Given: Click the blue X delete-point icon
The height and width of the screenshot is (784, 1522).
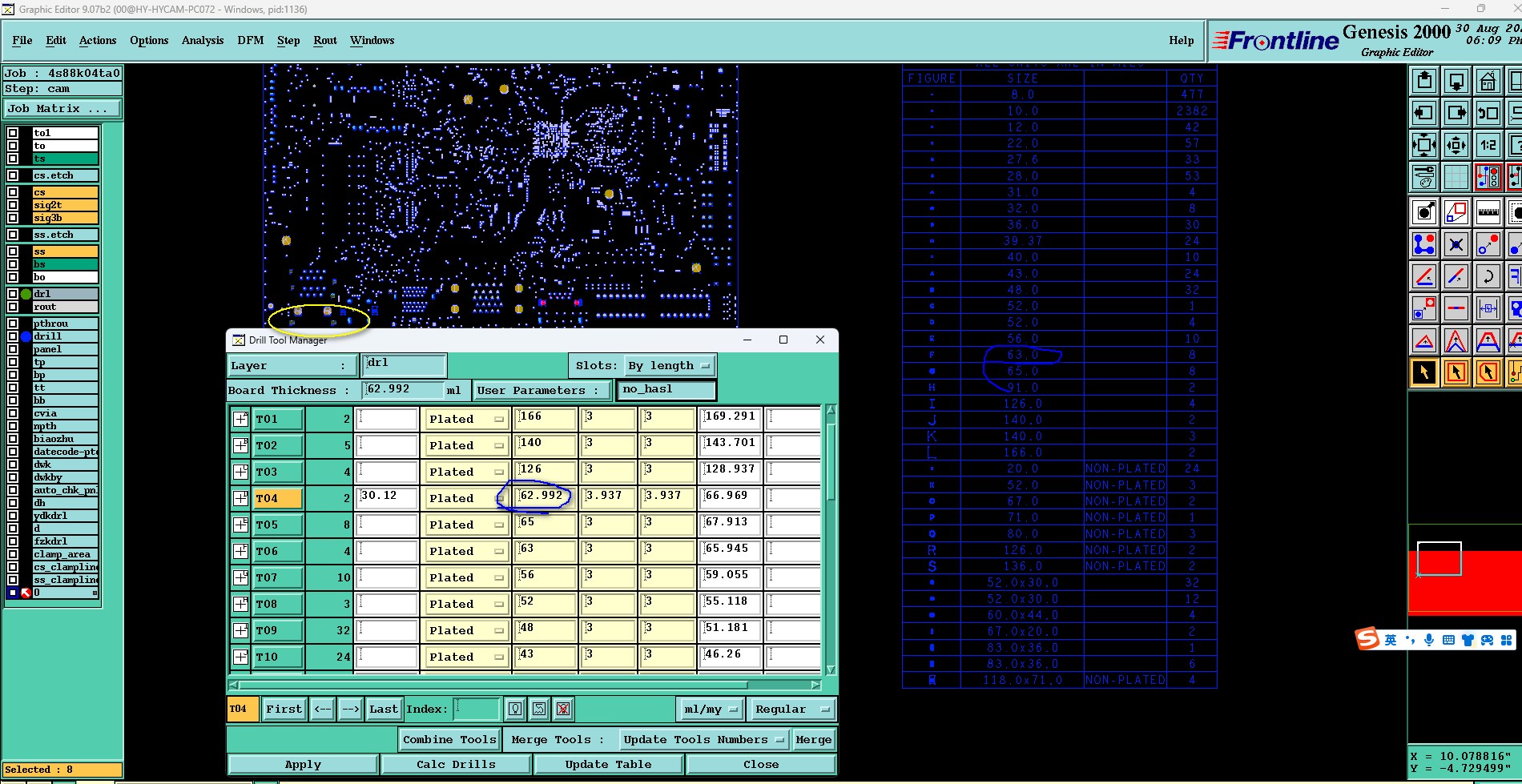Looking at the screenshot, I should [x=1456, y=244].
